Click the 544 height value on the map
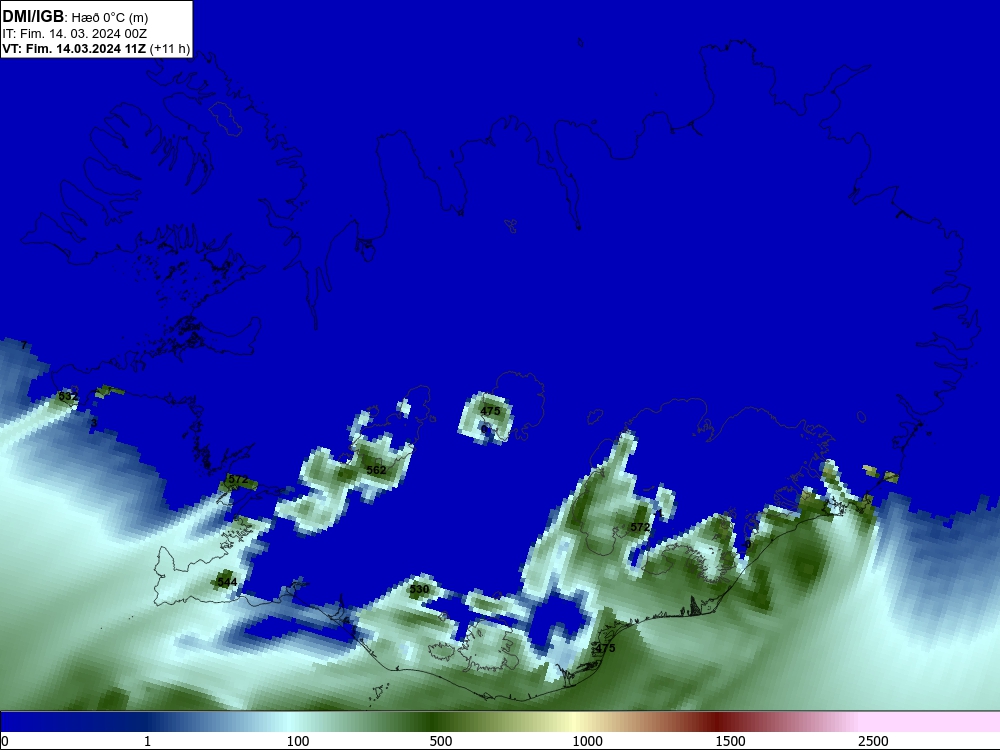 pos(226,582)
